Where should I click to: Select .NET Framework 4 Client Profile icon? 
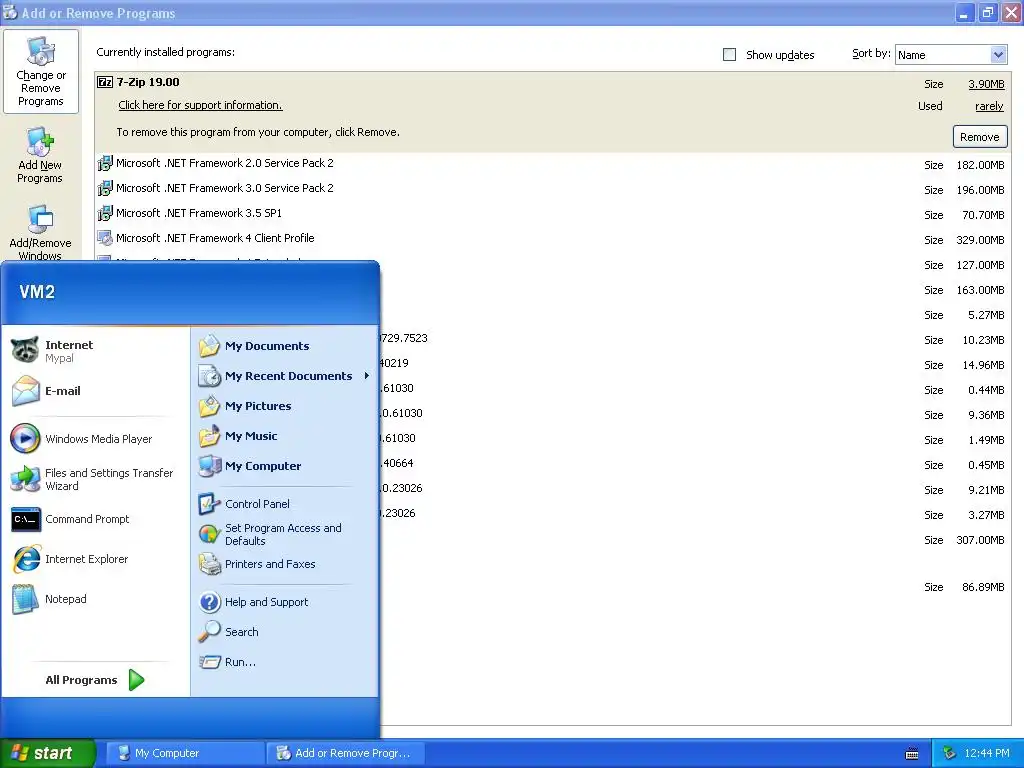click(x=104, y=238)
